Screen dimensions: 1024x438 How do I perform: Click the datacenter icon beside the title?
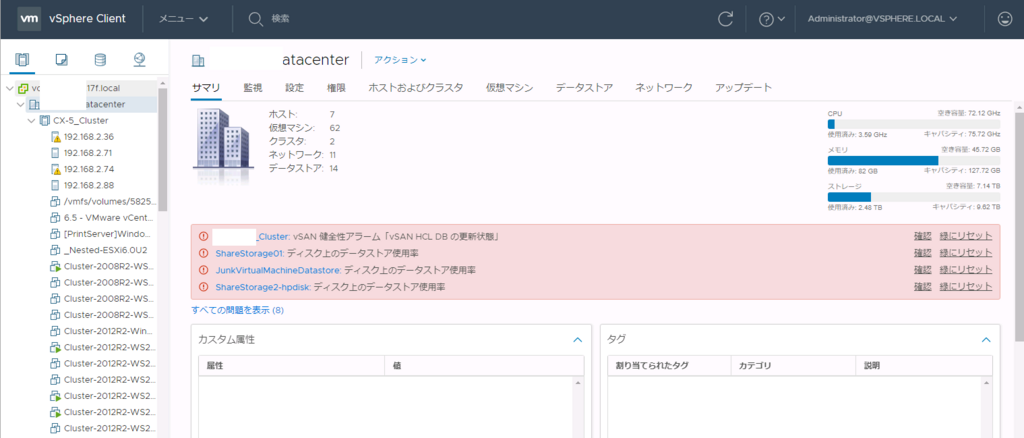click(198, 61)
